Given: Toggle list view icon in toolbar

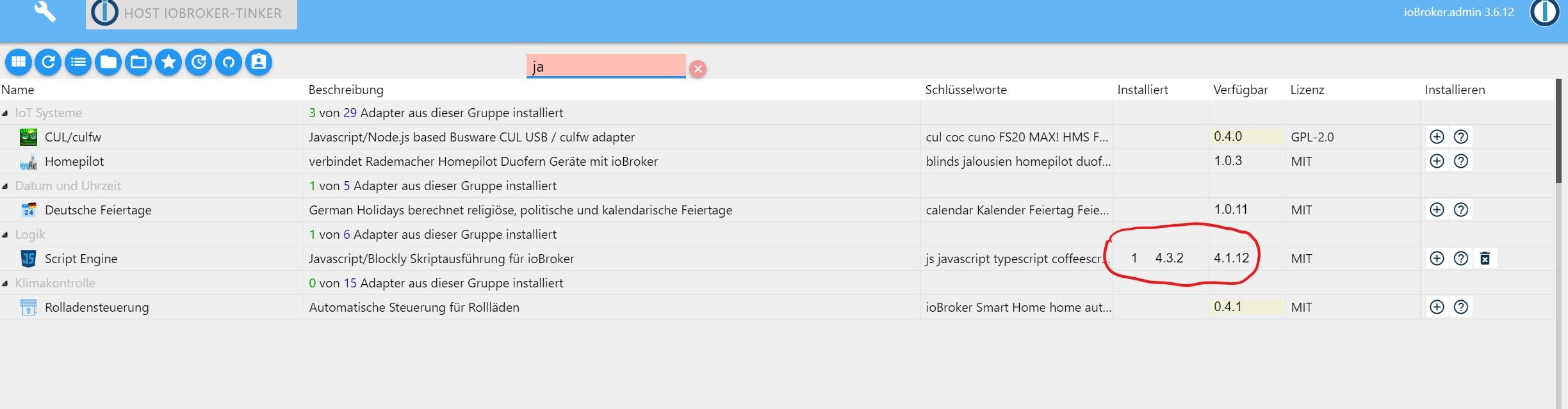Looking at the screenshot, I should click(x=78, y=62).
